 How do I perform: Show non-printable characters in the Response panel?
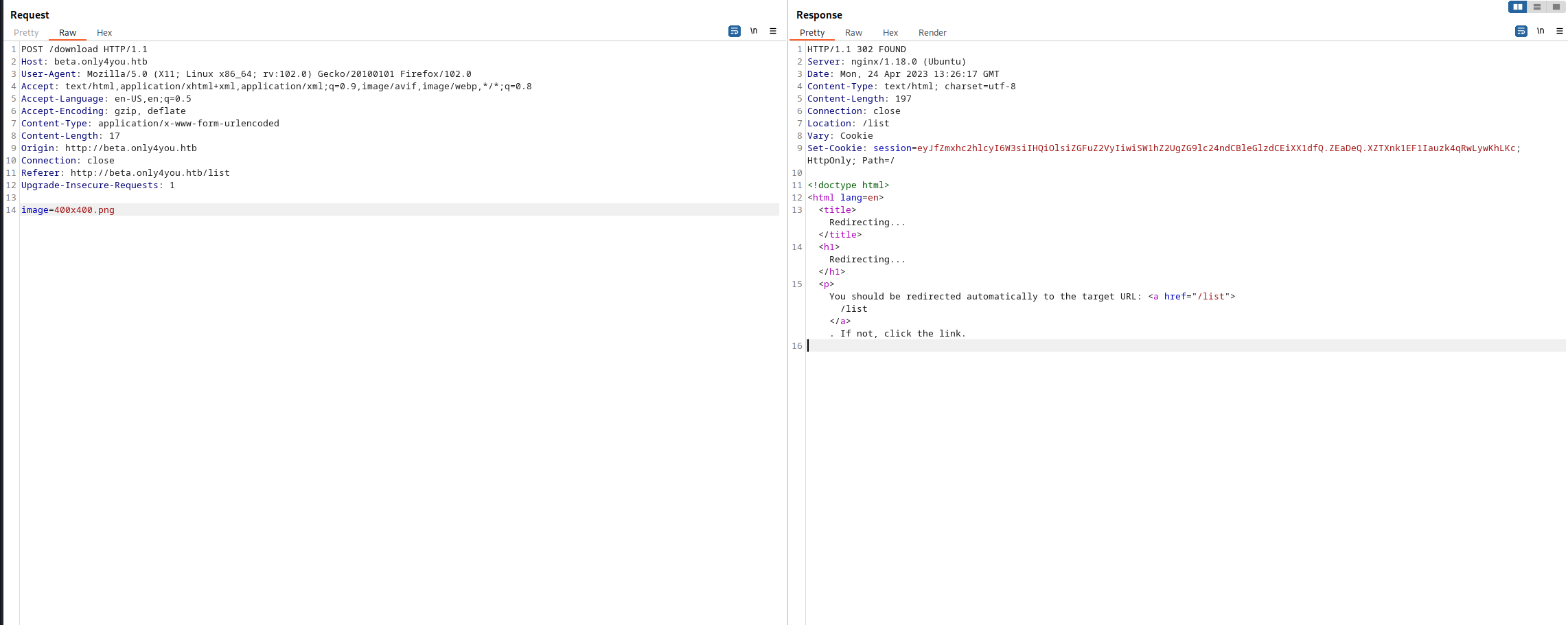click(1541, 32)
